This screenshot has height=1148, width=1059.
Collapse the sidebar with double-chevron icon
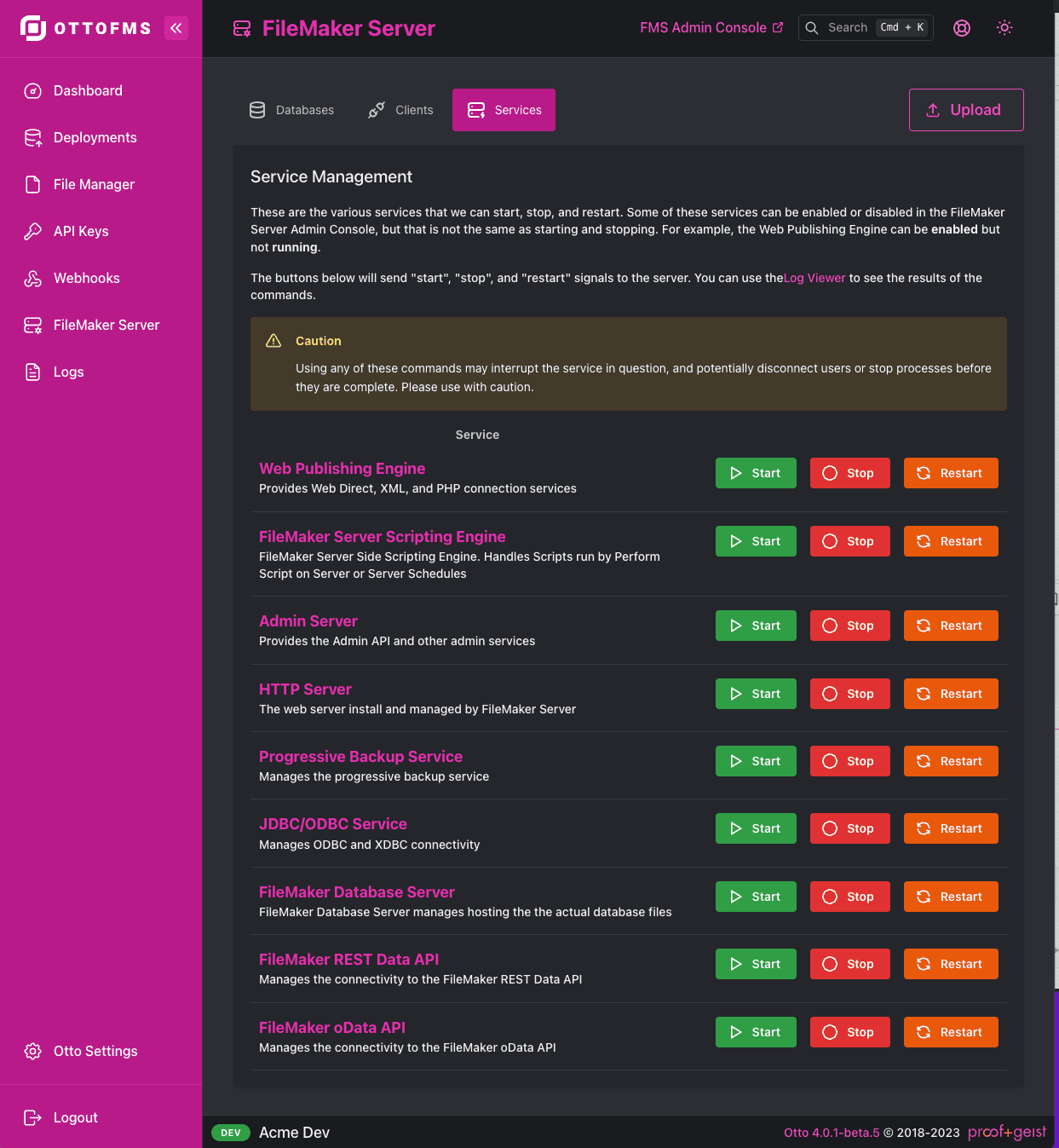[x=176, y=28]
